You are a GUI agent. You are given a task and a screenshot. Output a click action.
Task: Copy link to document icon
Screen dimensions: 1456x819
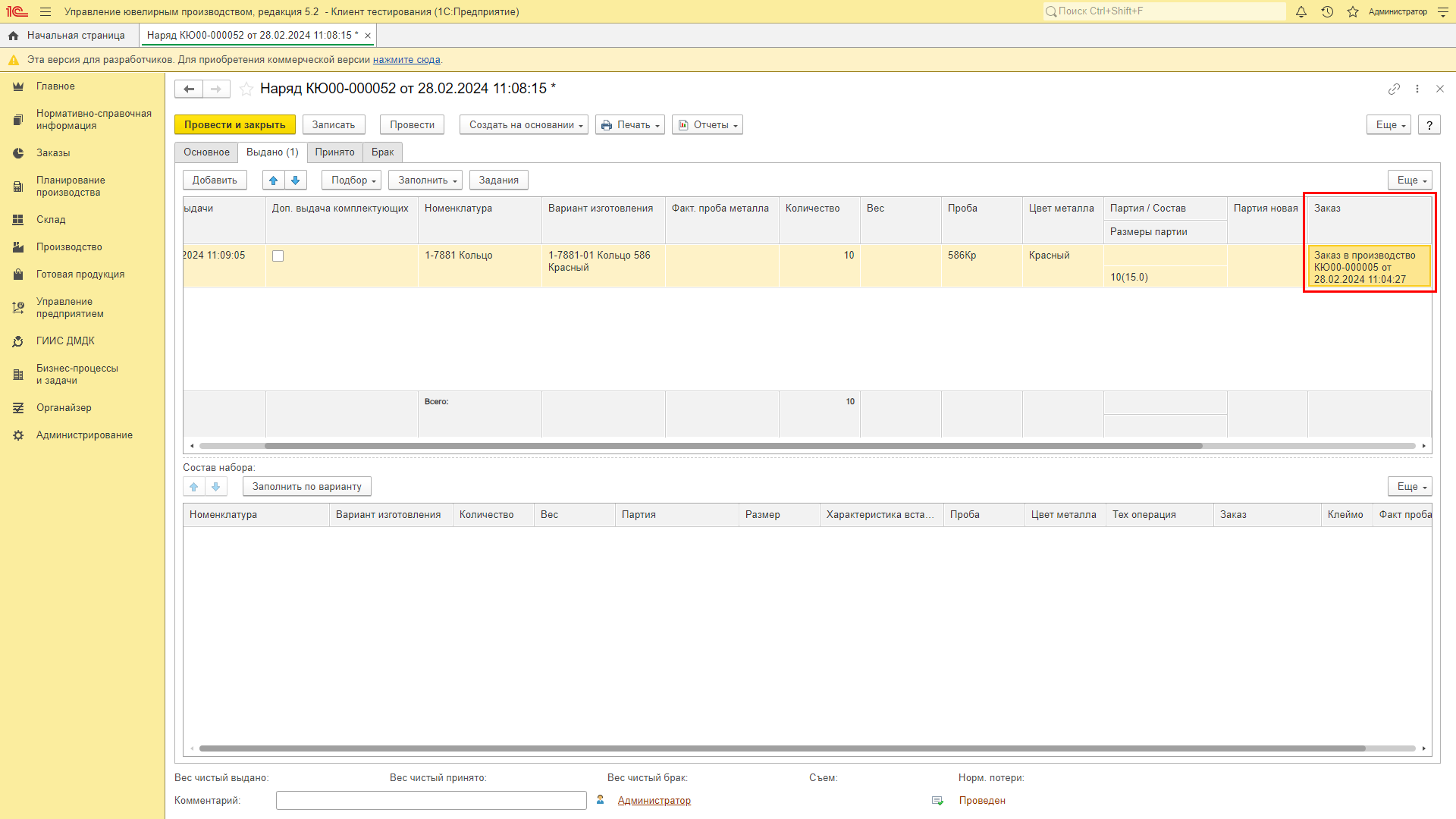point(1394,89)
